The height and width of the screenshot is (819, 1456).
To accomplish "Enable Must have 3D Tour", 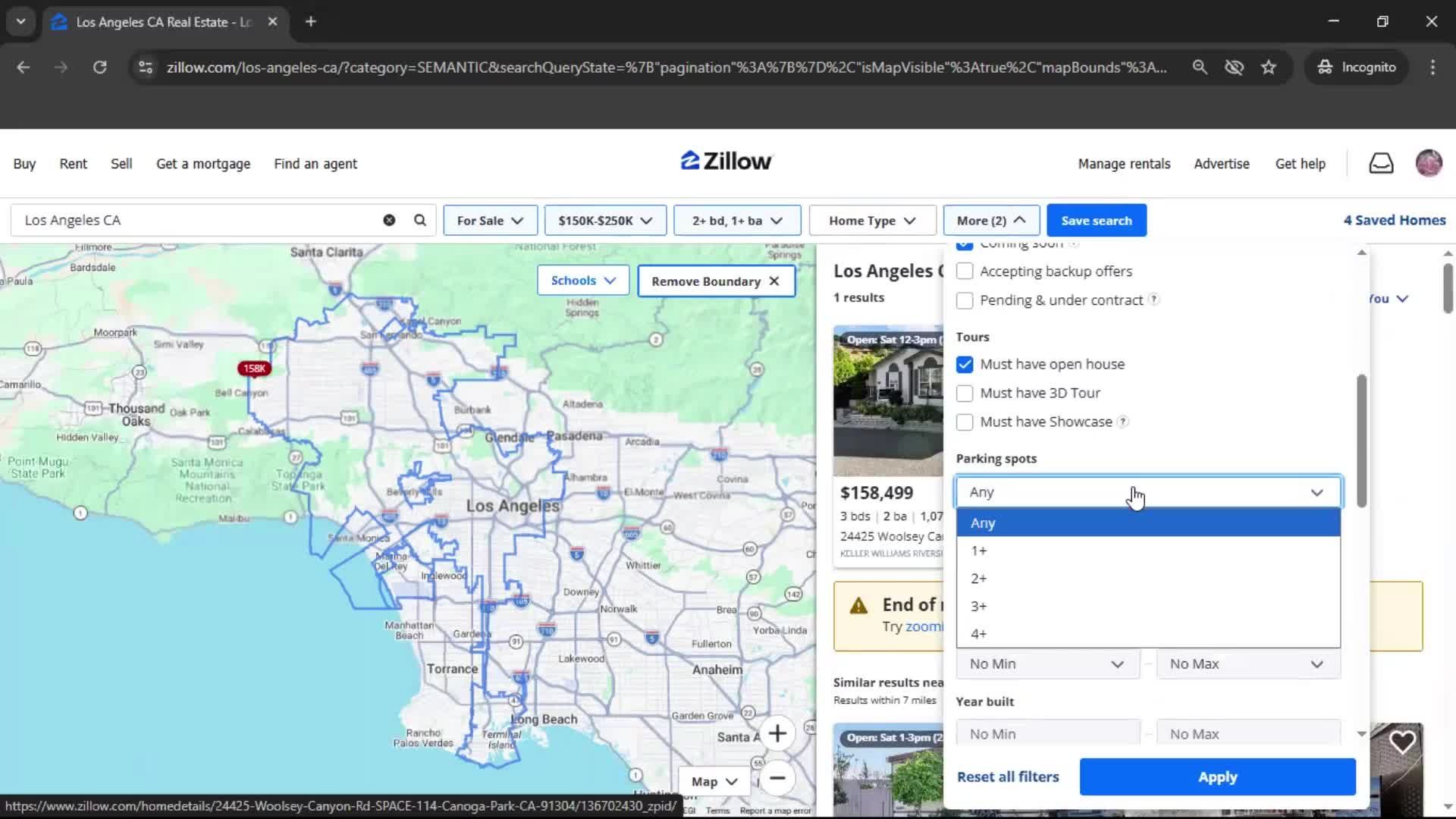I will coord(965,393).
